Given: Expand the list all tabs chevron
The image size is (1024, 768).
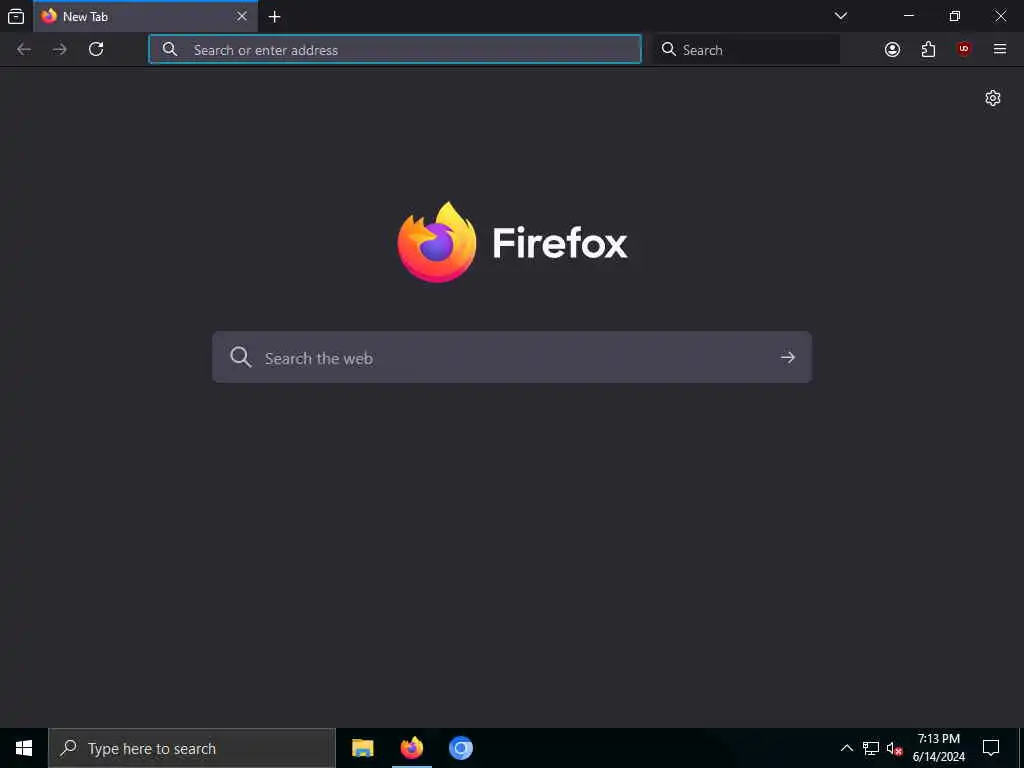Looking at the screenshot, I should 841,16.
